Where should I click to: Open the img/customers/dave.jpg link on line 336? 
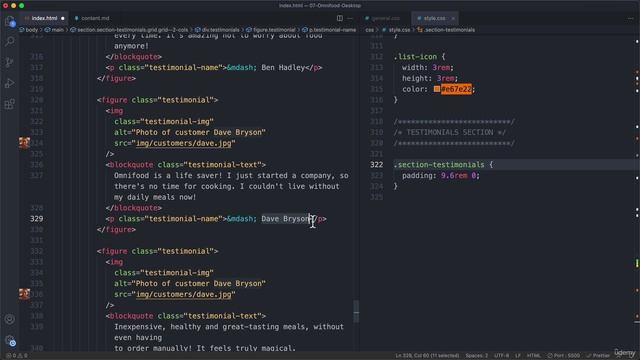184,294
